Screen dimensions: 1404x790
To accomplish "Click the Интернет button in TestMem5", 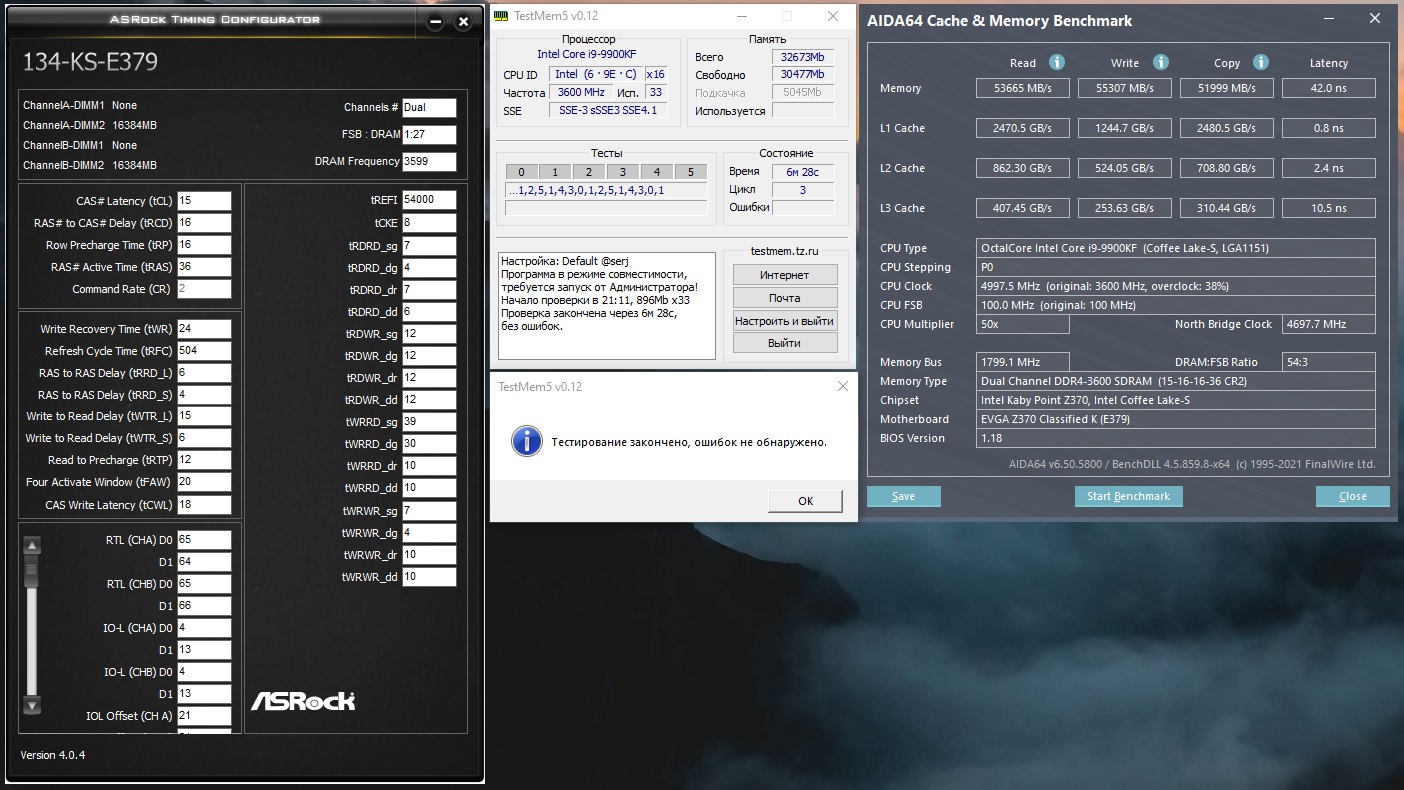I will 785,275.
